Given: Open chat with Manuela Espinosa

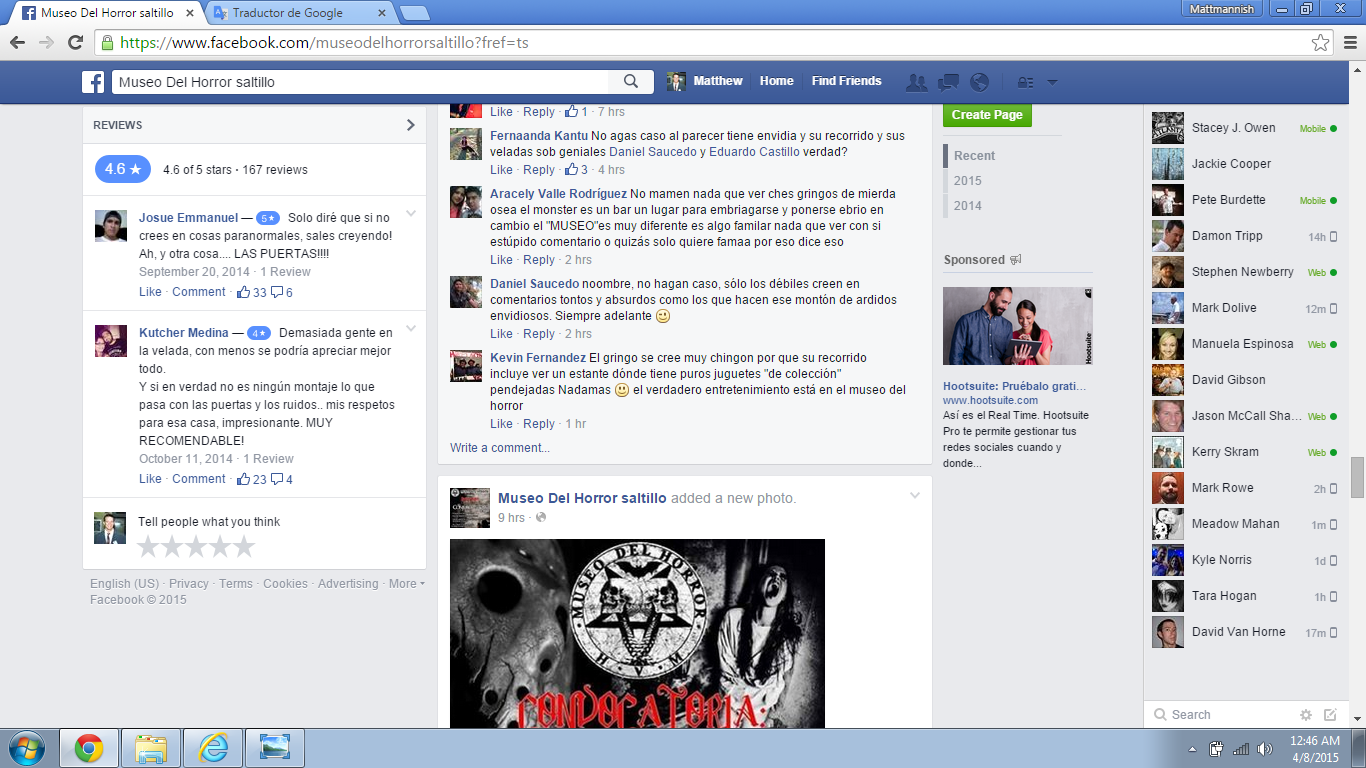Looking at the screenshot, I should pyautogui.click(x=1245, y=344).
